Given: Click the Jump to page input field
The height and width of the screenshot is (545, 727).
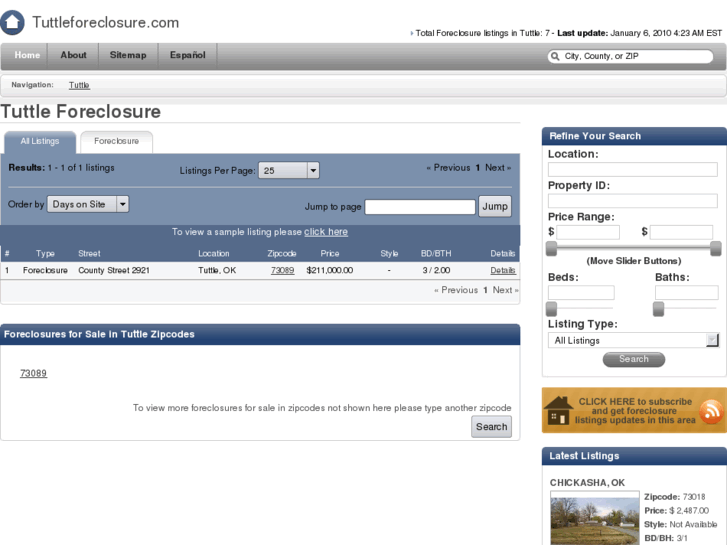Looking at the screenshot, I should coord(420,207).
